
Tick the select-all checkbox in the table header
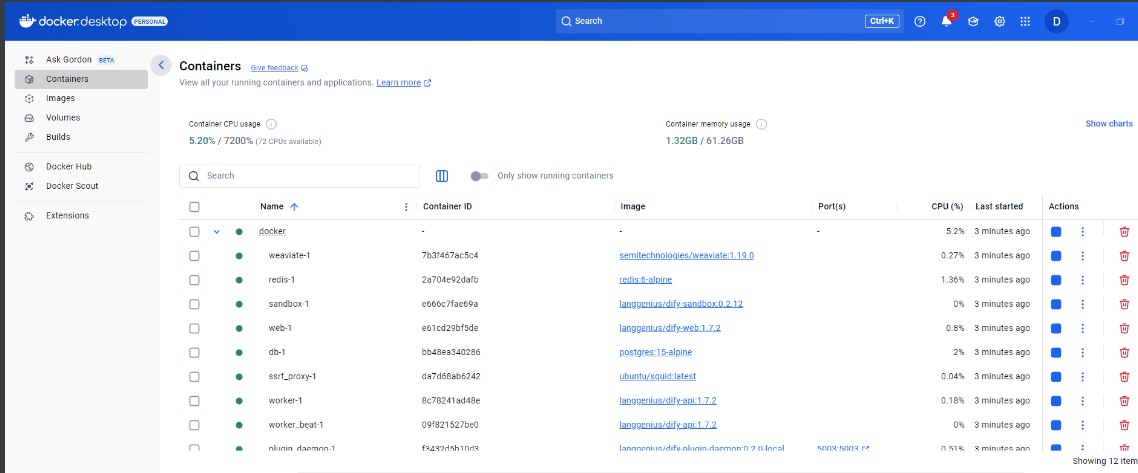pos(194,207)
